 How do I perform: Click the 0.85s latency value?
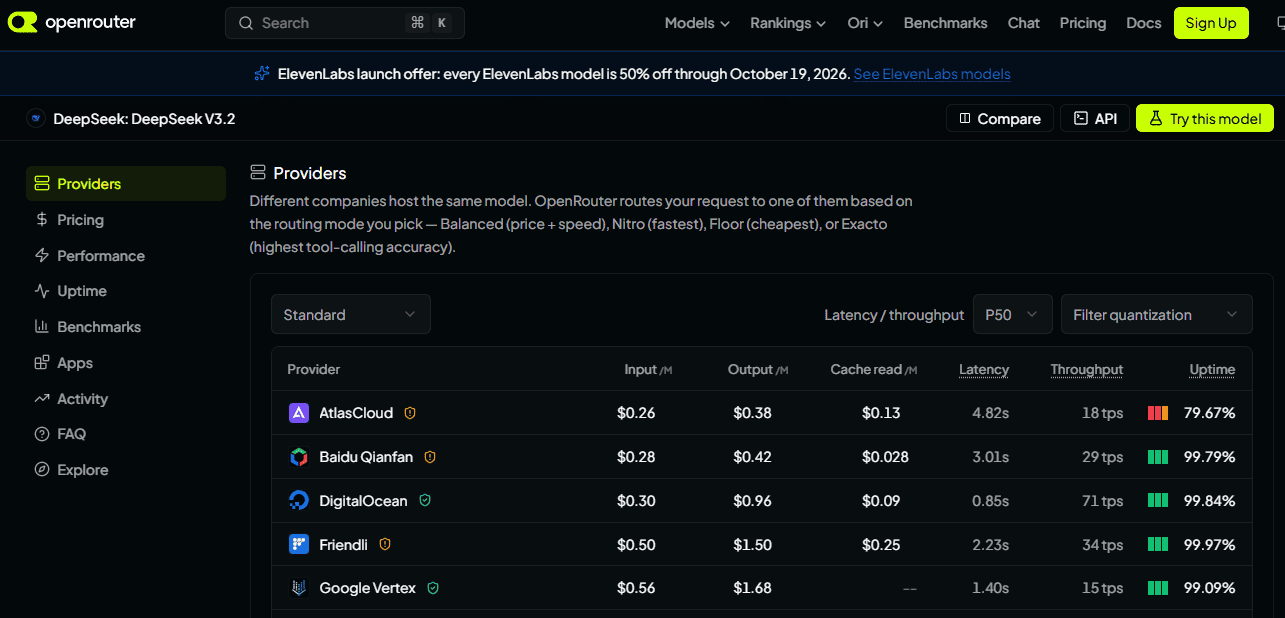[x=990, y=501]
